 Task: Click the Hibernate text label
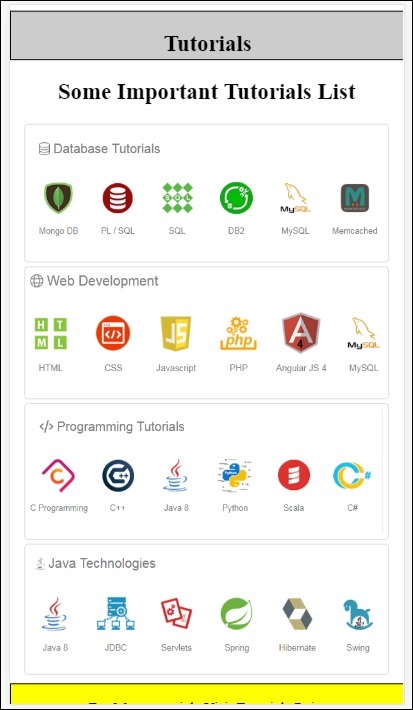pos(297,648)
